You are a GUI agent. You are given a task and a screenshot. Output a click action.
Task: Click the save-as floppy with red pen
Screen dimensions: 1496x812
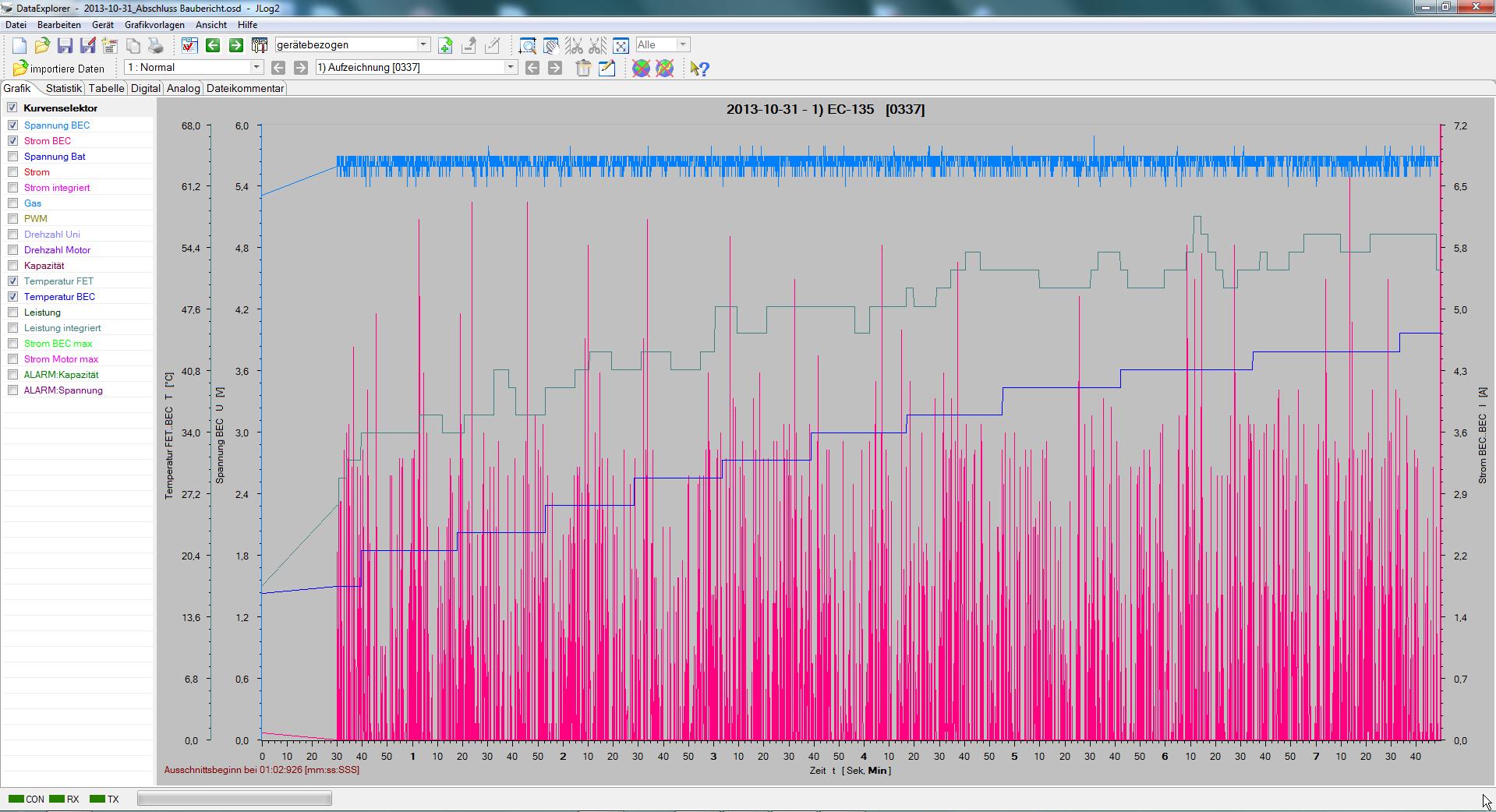tap(87, 45)
